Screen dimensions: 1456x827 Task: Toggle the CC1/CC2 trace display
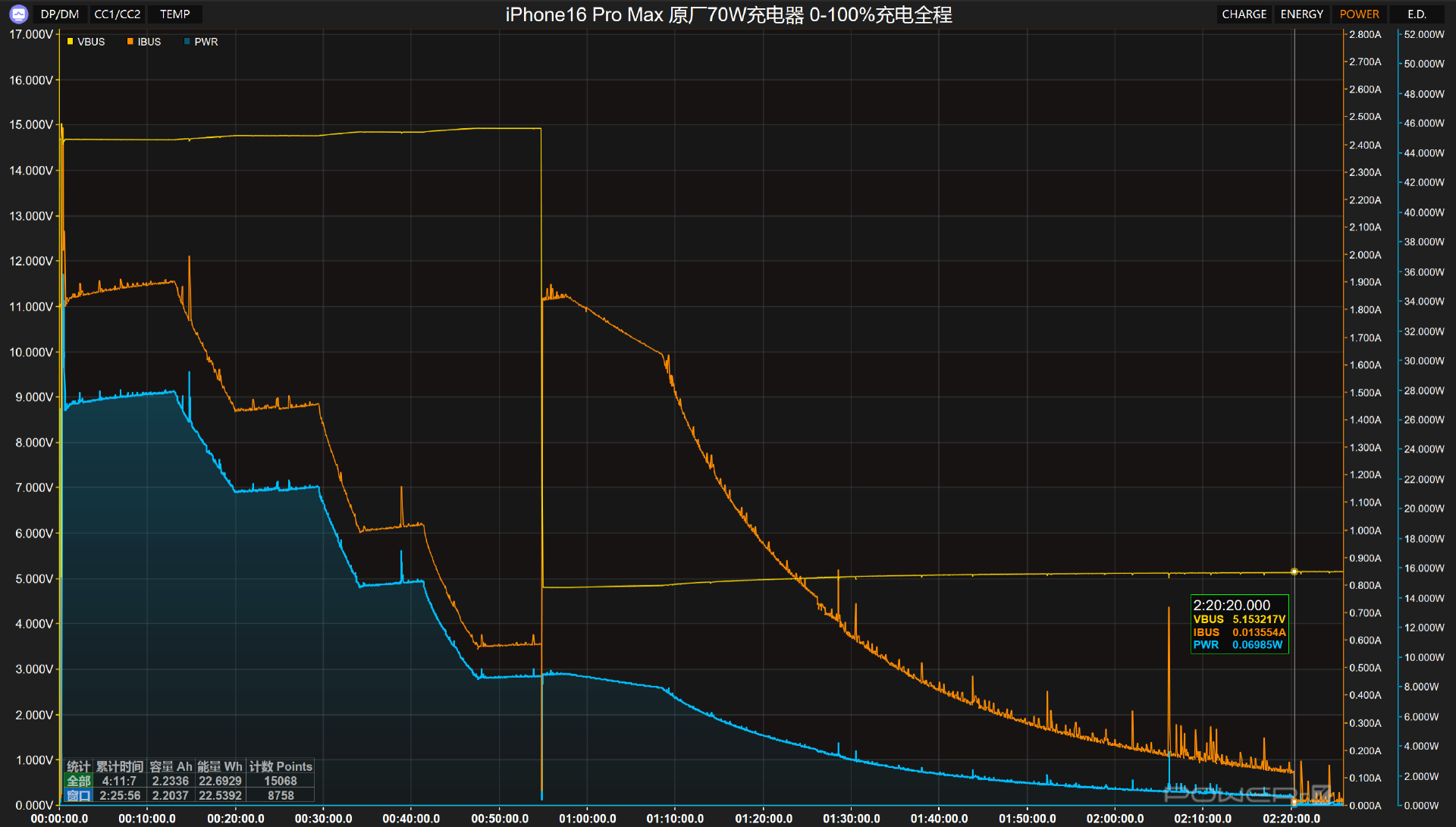[117, 14]
